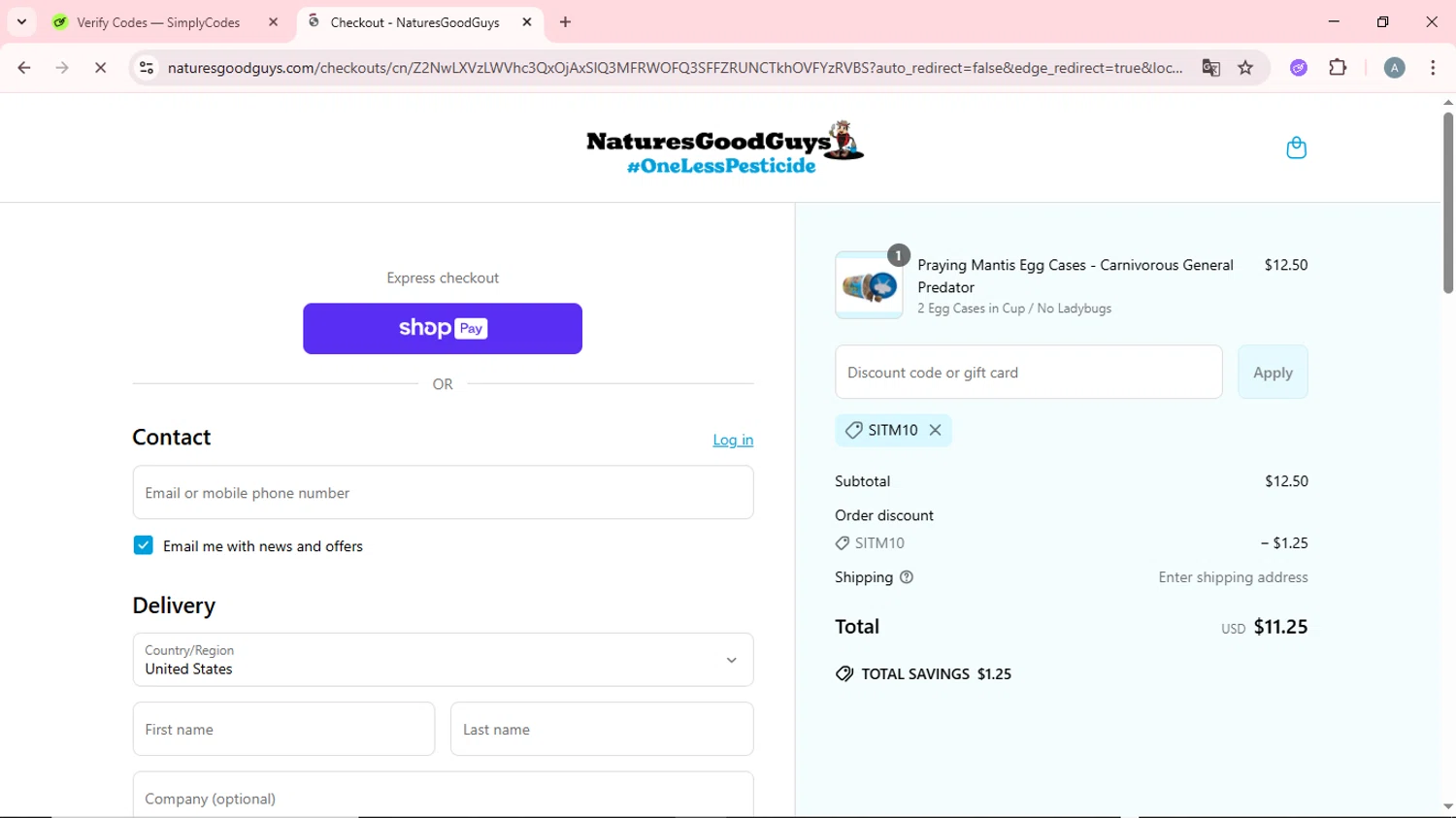Click the 2 Egg Cases in Cup variant text
1456x818 pixels.
pos(1014,309)
